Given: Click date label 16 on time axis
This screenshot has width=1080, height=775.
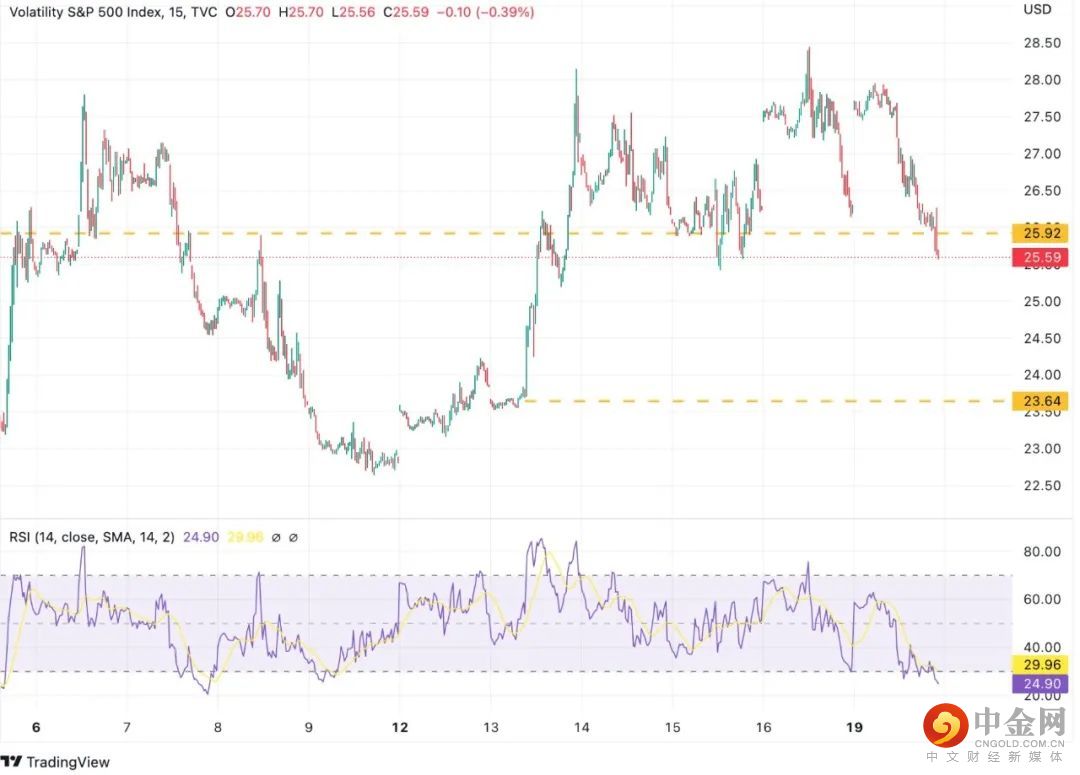Looking at the screenshot, I should coord(763,727).
